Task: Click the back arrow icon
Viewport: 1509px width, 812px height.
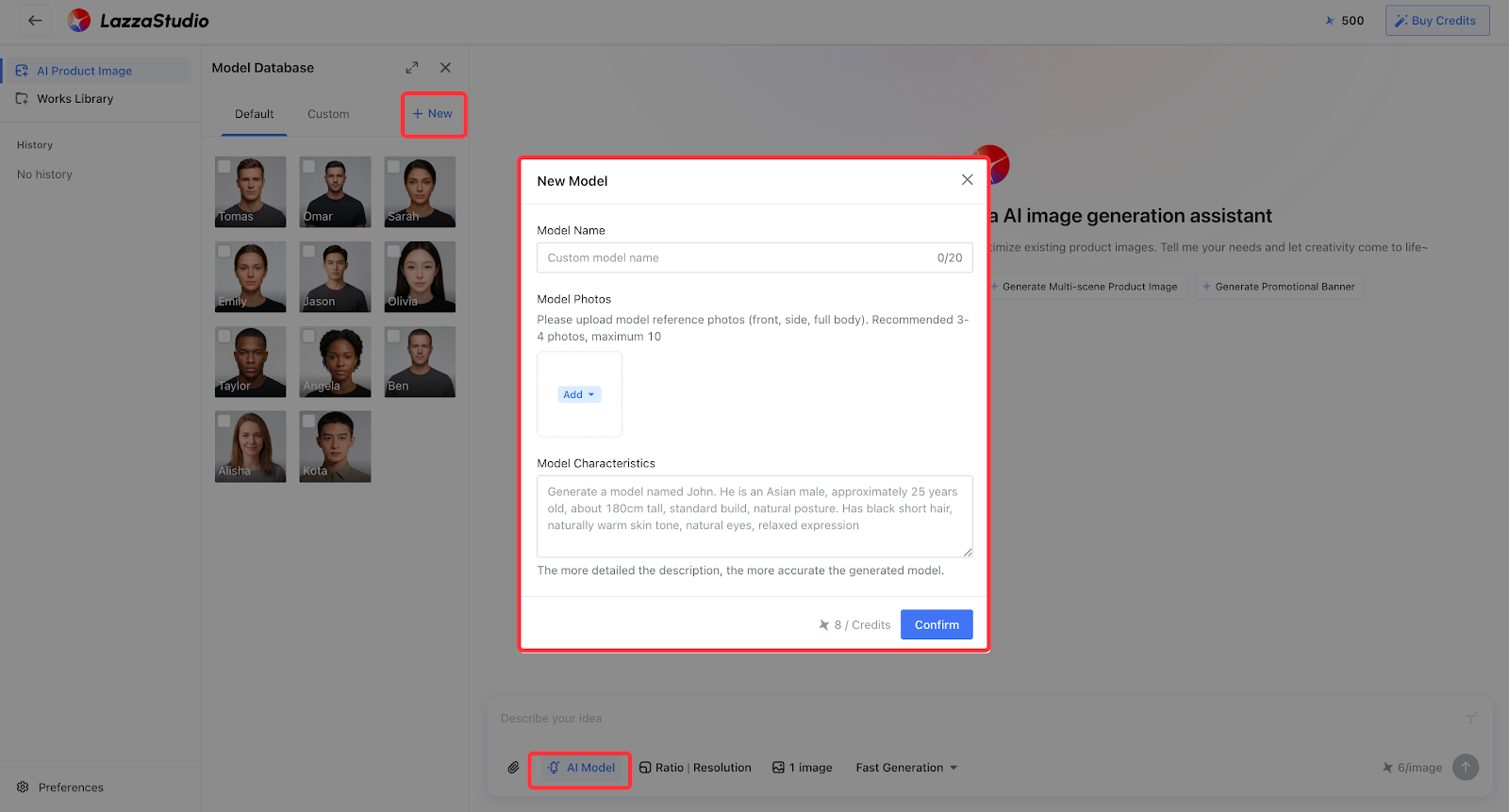Action: [35, 21]
